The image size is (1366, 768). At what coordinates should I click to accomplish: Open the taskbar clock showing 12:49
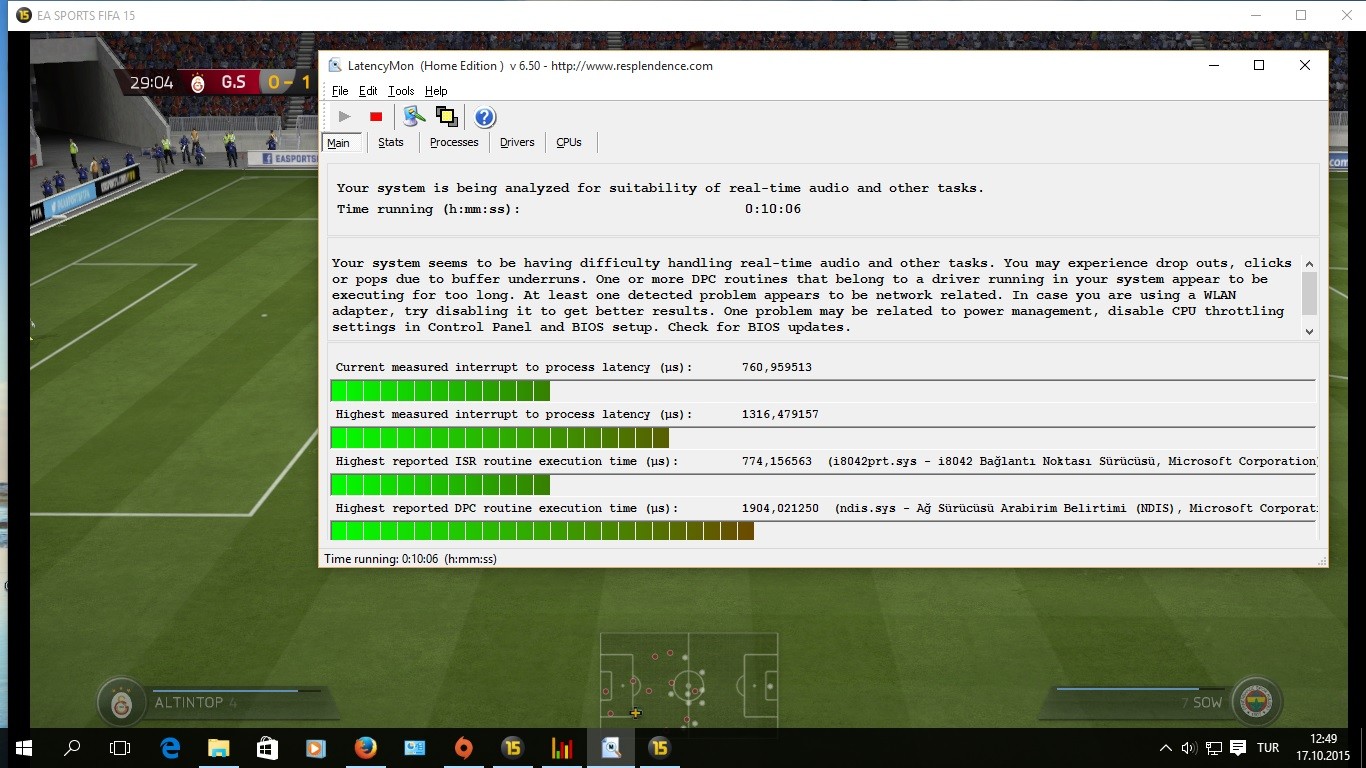(x=1324, y=748)
